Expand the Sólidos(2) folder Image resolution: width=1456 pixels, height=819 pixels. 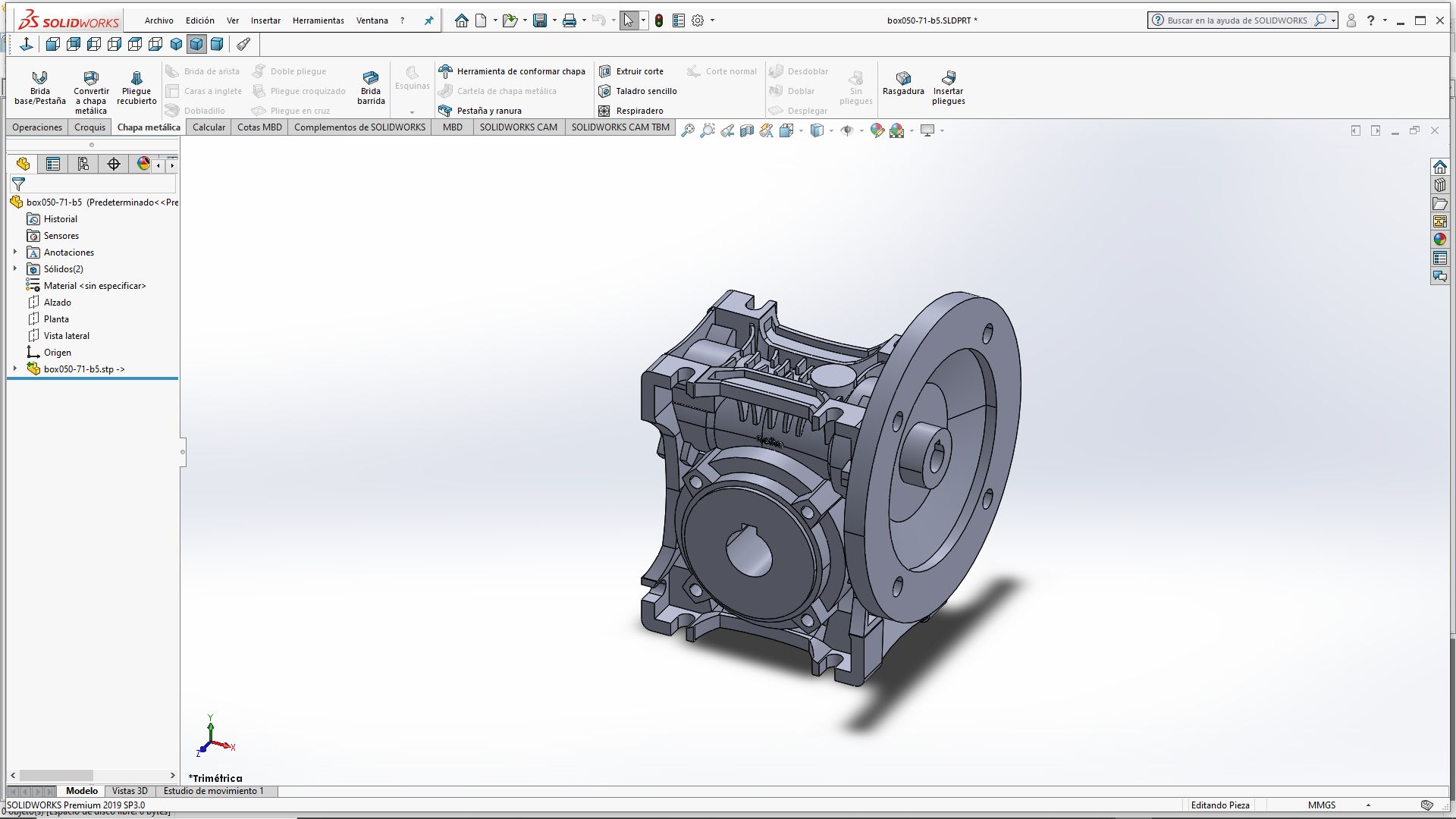pos(14,268)
